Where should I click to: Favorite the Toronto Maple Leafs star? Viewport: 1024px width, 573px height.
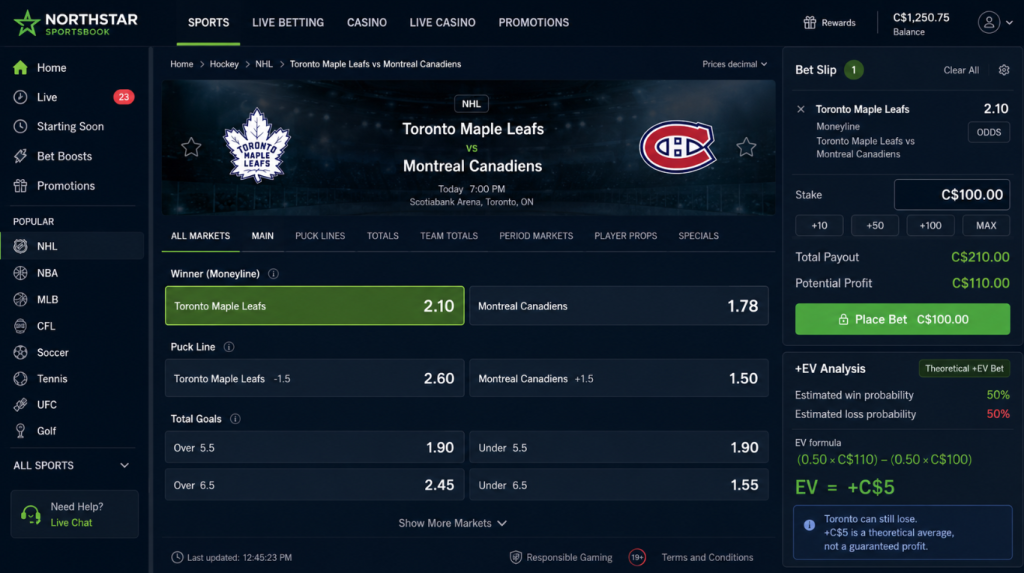click(191, 147)
